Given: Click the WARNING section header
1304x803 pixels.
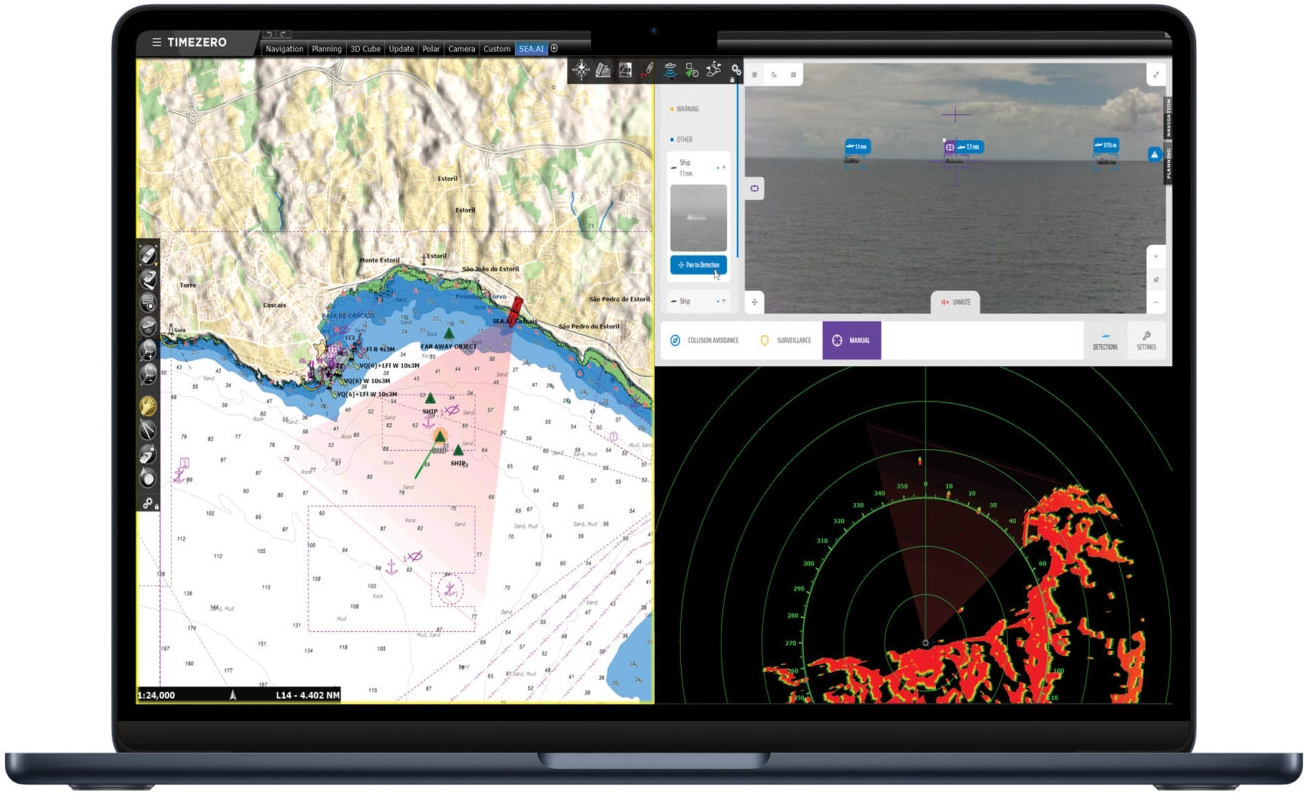Looking at the screenshot, I should [685, 109].
